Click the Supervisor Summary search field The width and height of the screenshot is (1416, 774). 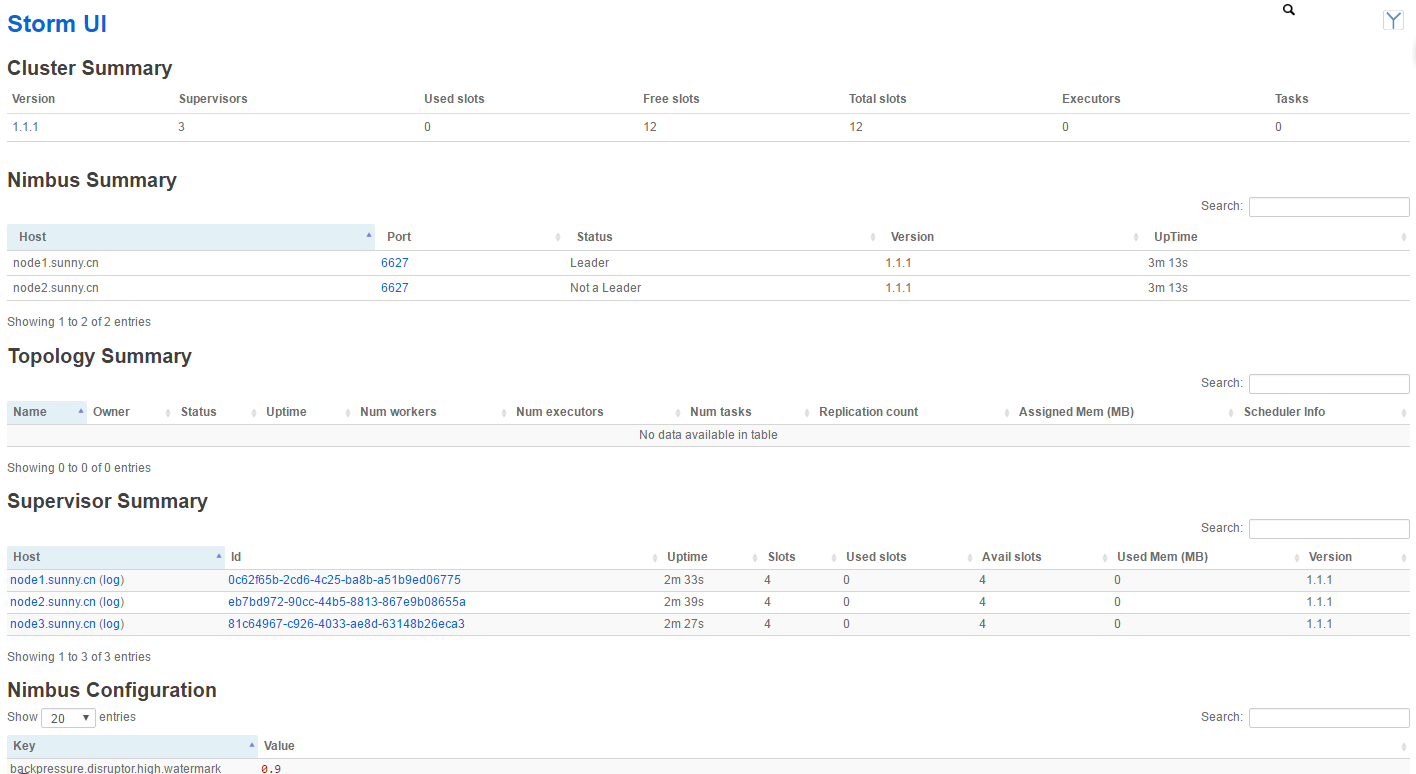[x=1329, y=528]
